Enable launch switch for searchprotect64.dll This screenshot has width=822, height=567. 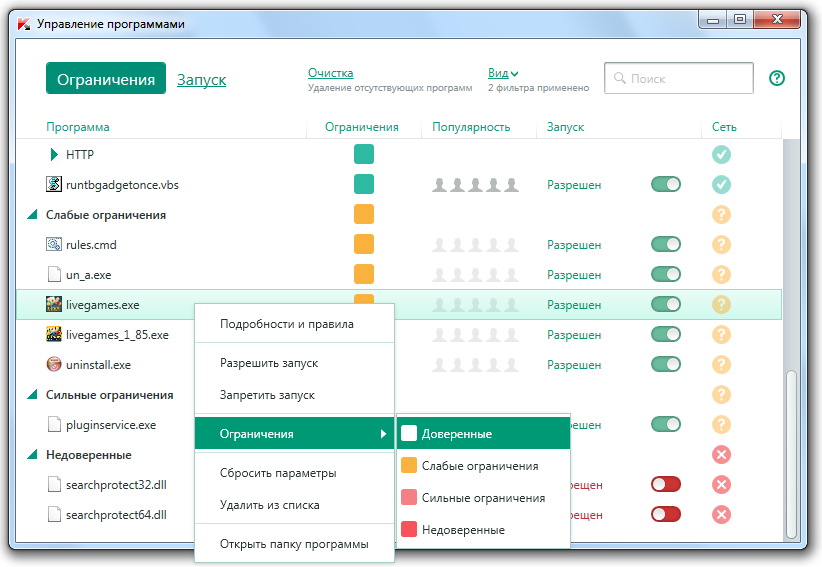666,515
